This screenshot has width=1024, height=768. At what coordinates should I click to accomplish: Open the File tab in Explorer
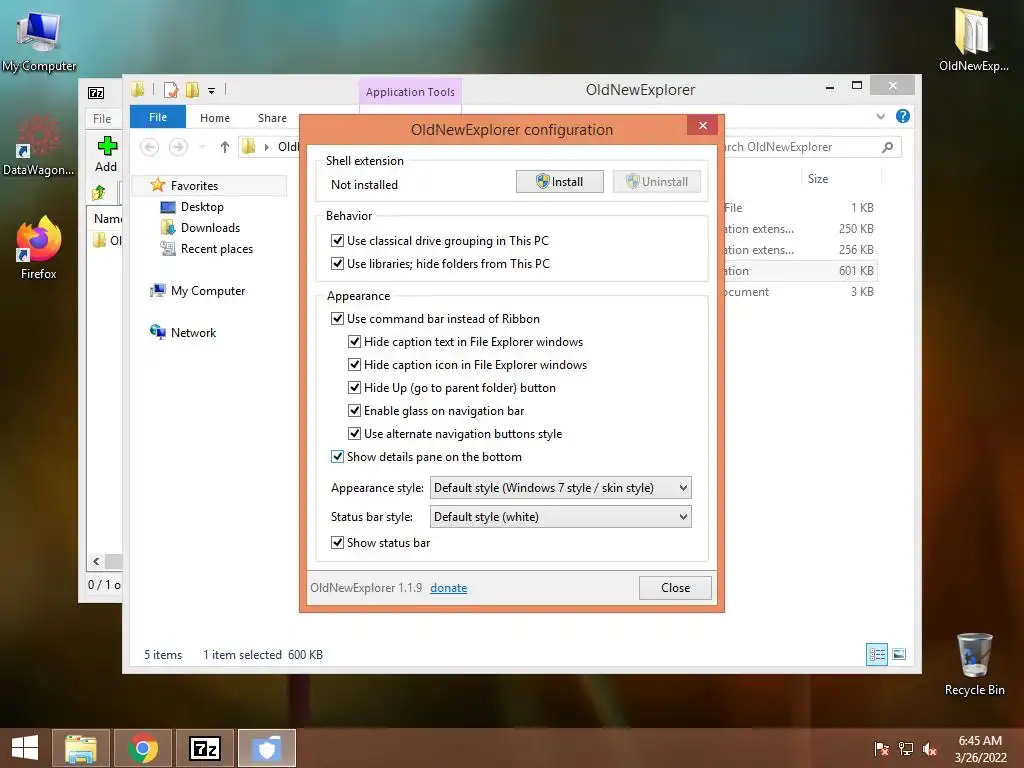click(x=158, y=117)
